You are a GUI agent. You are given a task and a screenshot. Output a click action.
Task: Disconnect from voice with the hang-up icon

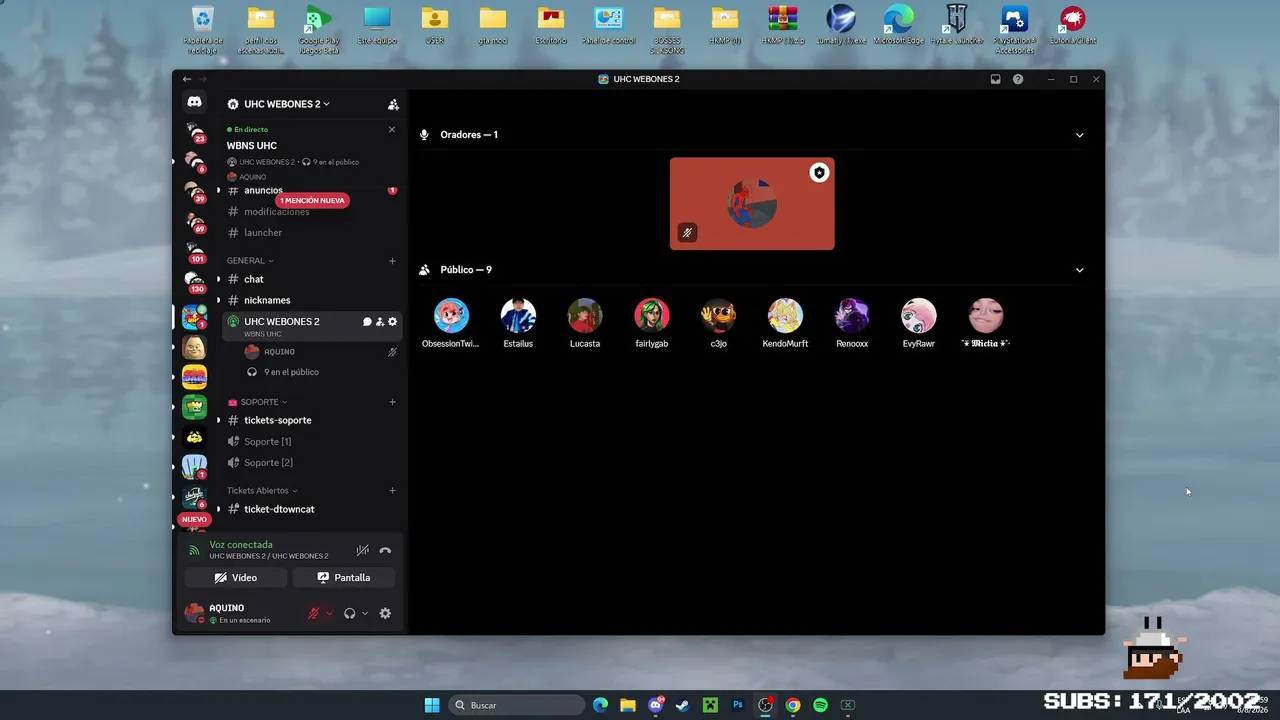click(385, 550)
